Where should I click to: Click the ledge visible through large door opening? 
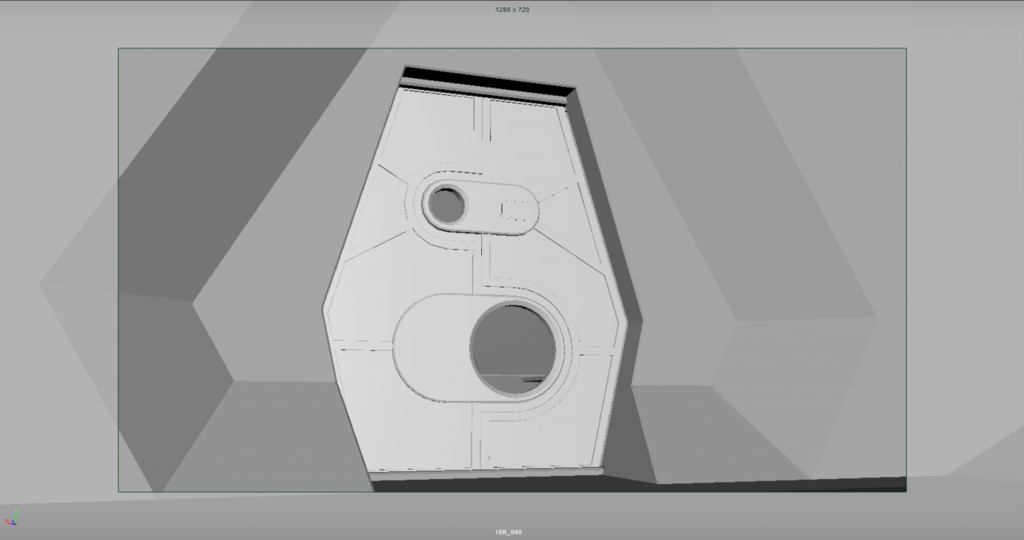point(535,380)
